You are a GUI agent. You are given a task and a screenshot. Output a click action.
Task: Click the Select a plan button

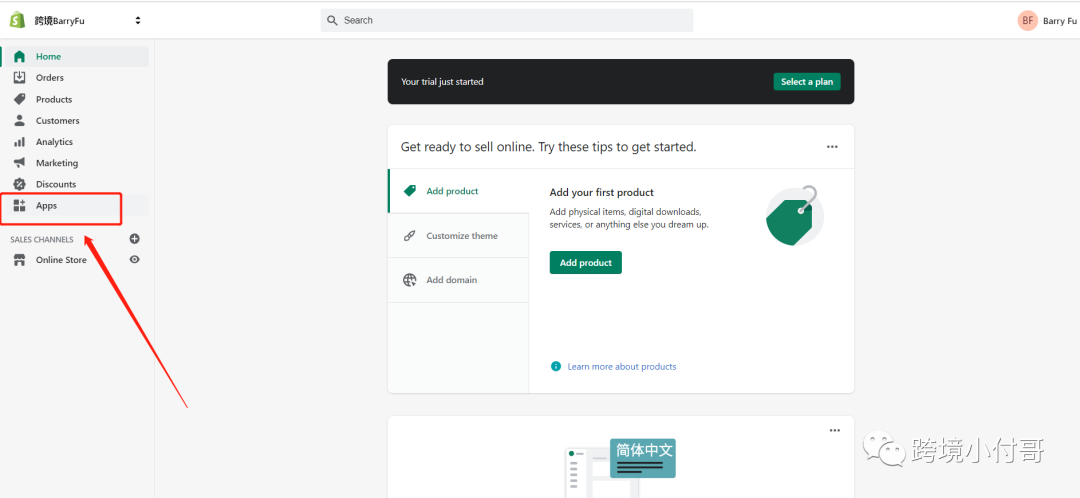807,81
